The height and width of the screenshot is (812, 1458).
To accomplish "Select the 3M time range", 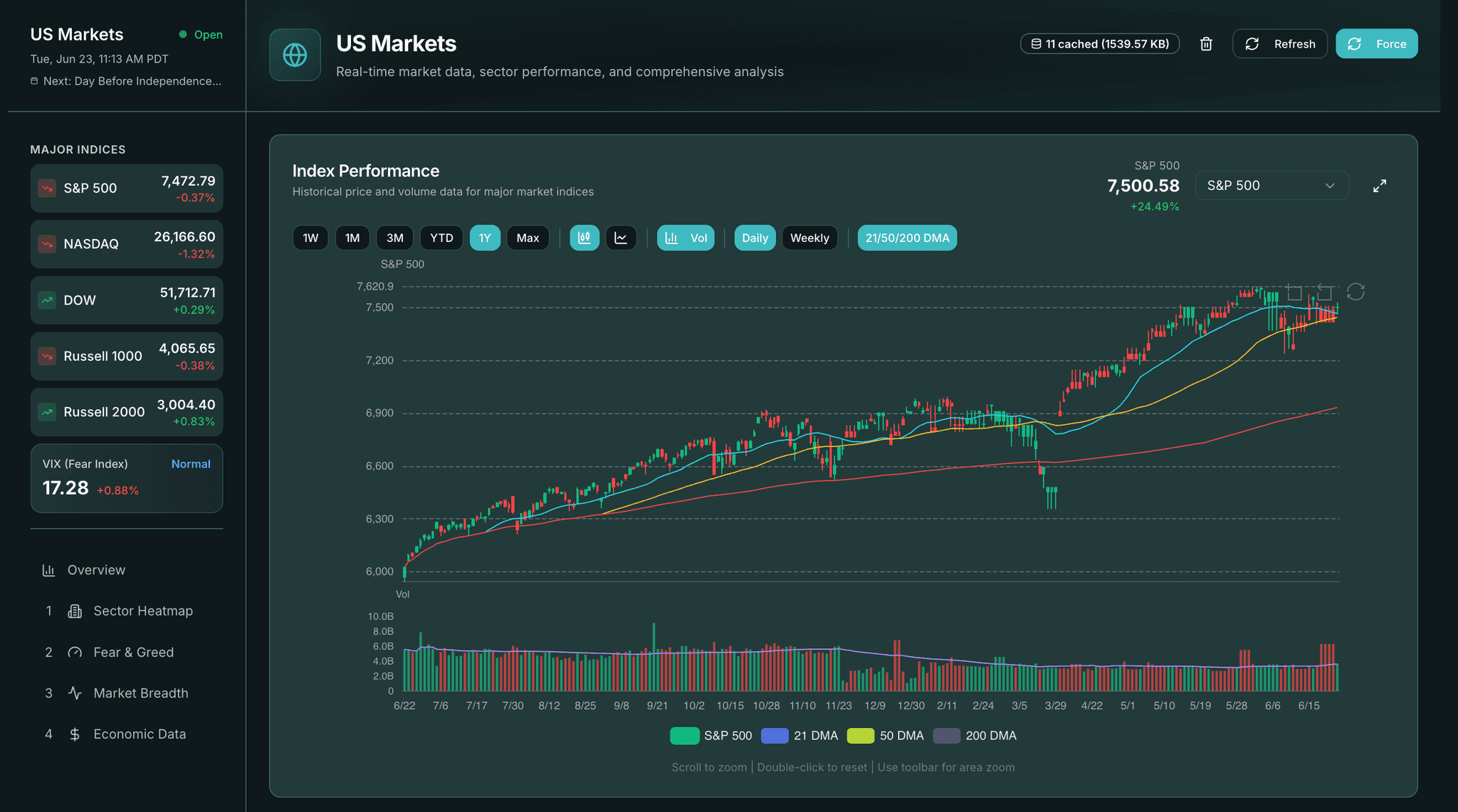I will point(395,238).
